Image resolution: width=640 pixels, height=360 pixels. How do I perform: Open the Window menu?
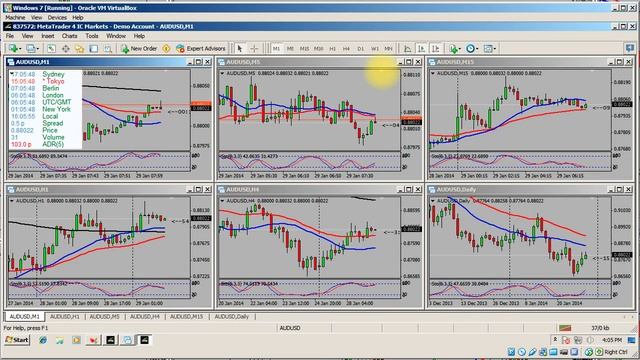116,36
